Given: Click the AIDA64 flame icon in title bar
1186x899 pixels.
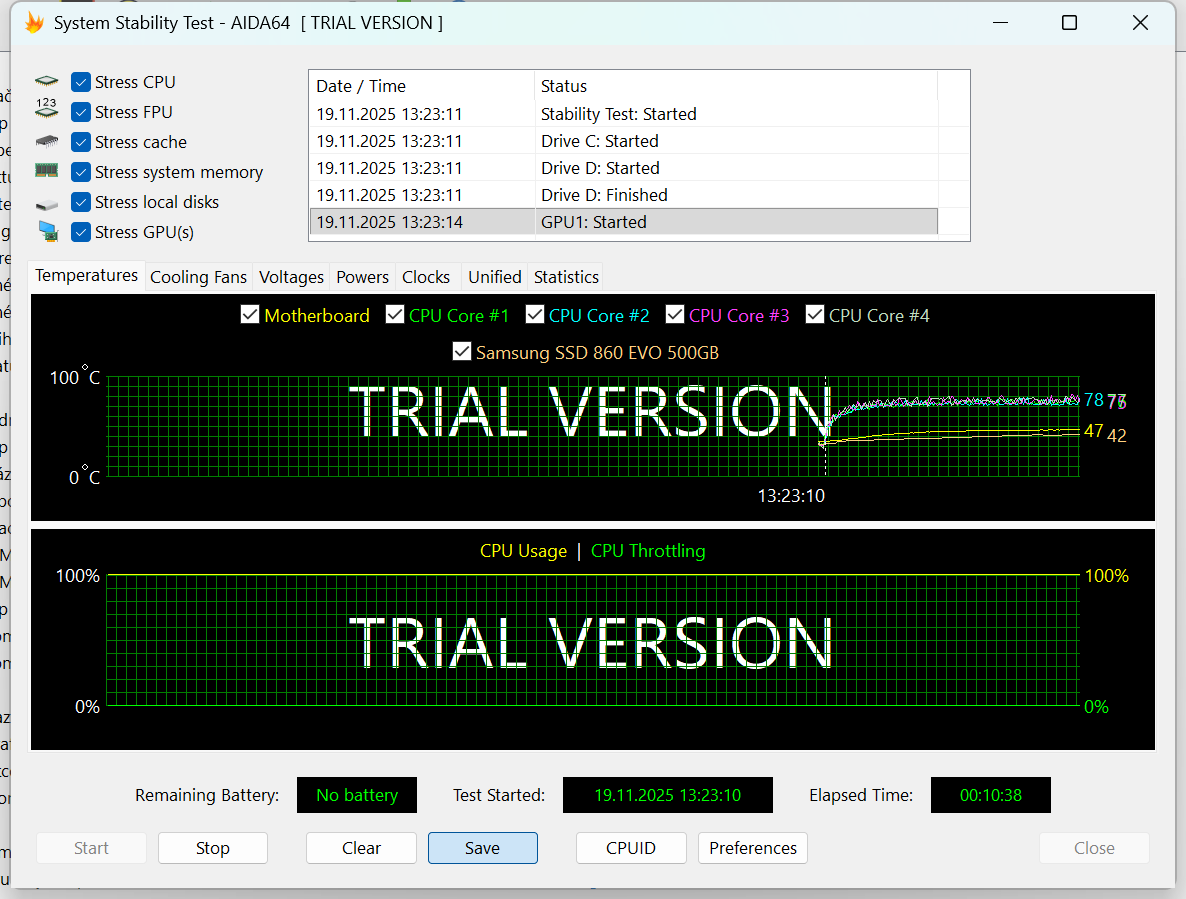Looking at the screenshot, I should pyautogui.click(x=34, y=23).
